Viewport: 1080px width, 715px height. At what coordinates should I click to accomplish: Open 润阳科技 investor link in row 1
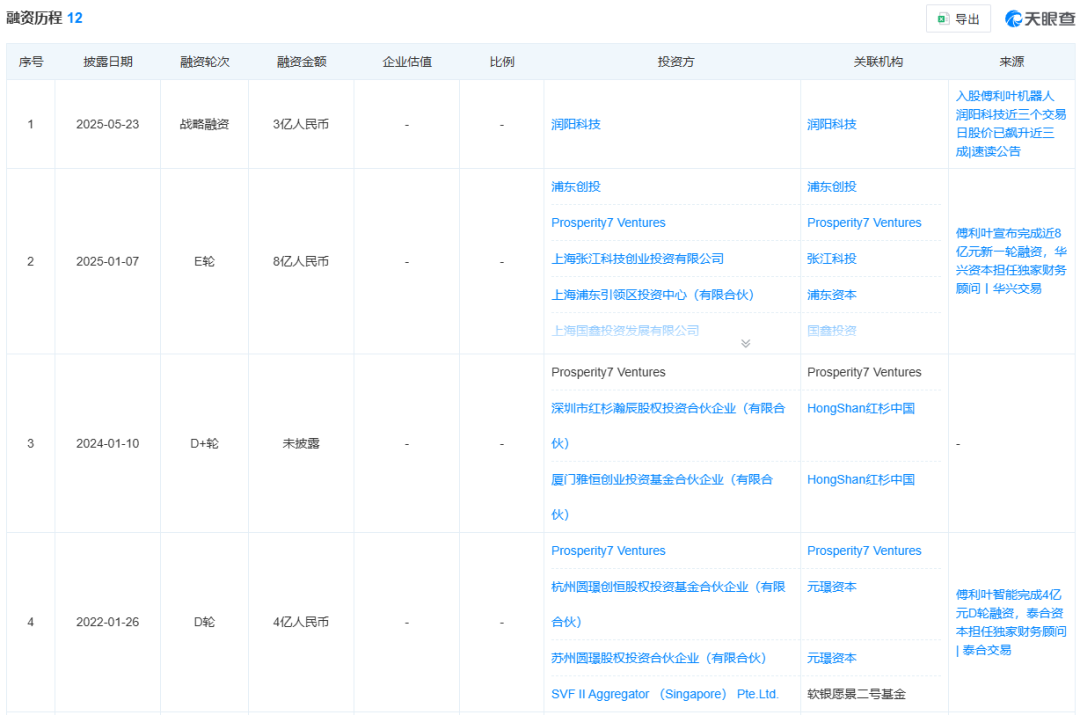coord(576,125)
